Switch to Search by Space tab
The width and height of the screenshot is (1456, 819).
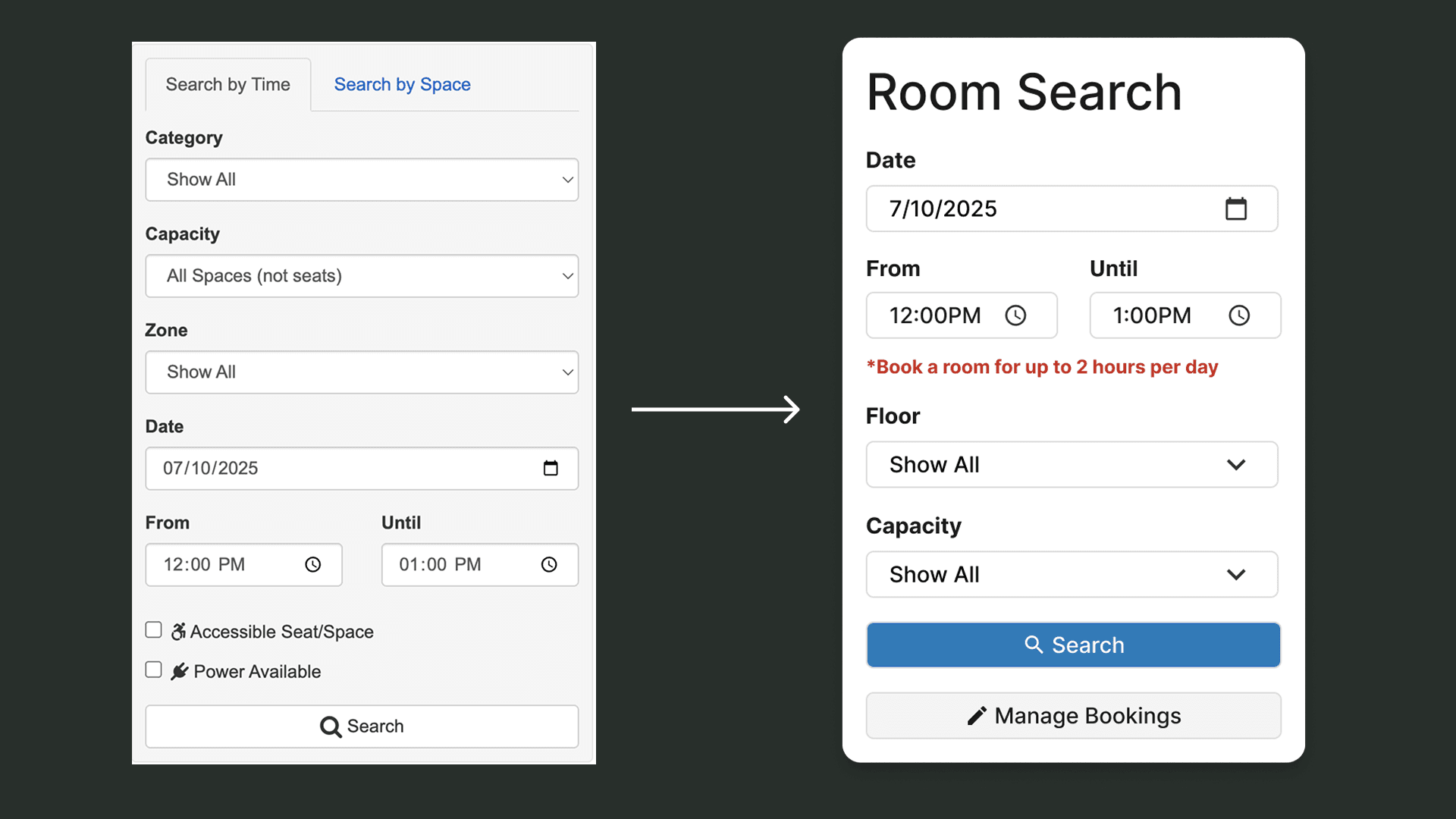tap(402, 85)
